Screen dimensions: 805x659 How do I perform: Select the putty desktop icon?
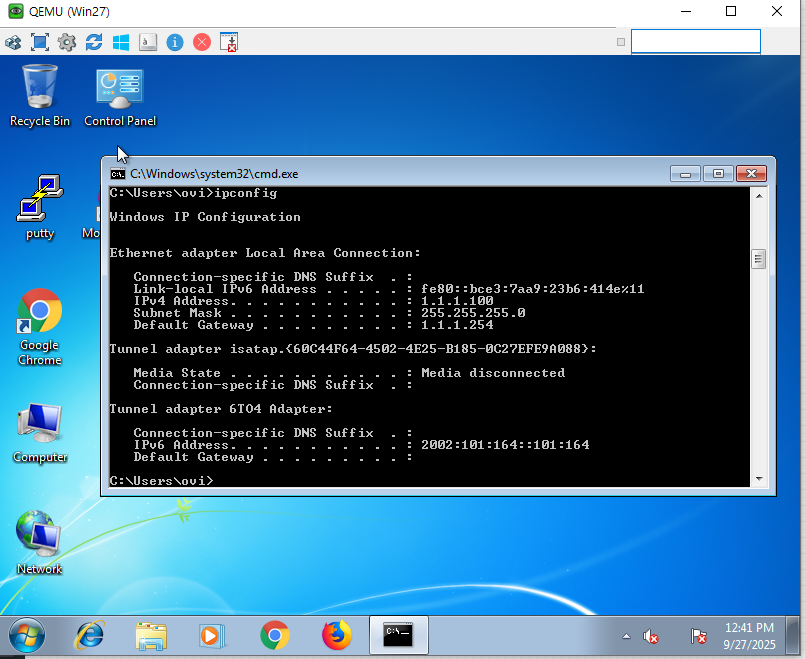pos(40,207)
